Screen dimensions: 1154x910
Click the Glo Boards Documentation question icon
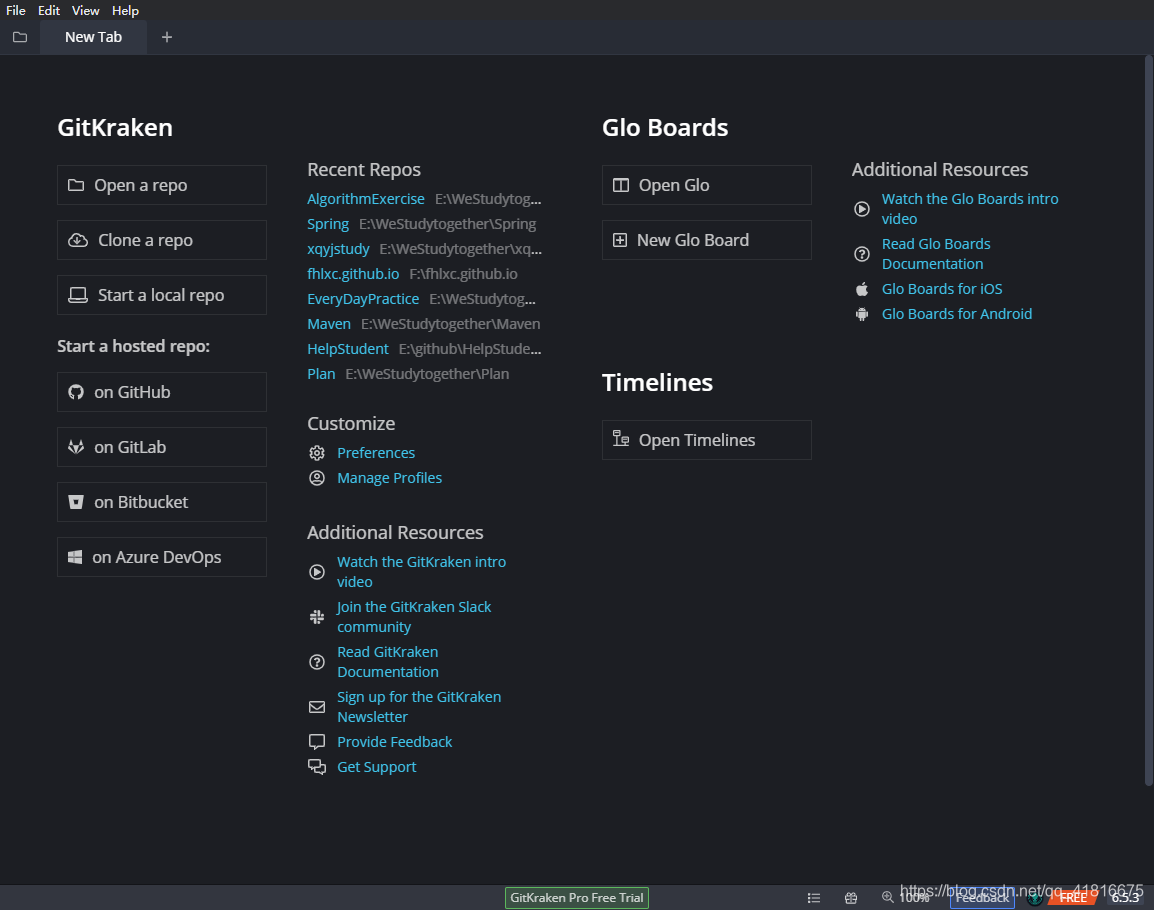pyautogui.click(x=862, y=254)
